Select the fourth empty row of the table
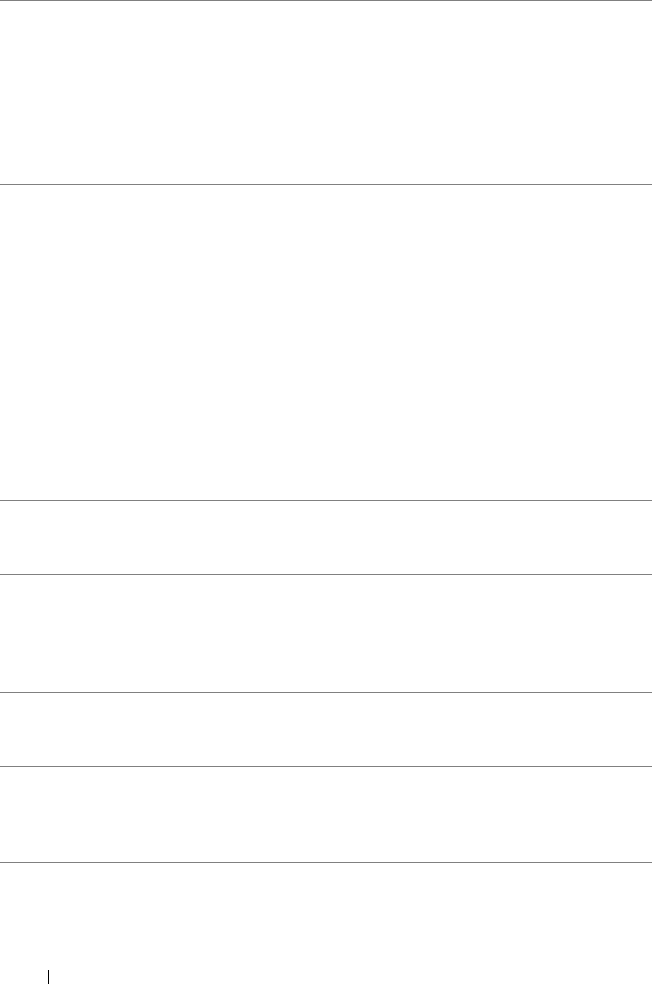This screenshot has height=984, width=652. [326, 633]
